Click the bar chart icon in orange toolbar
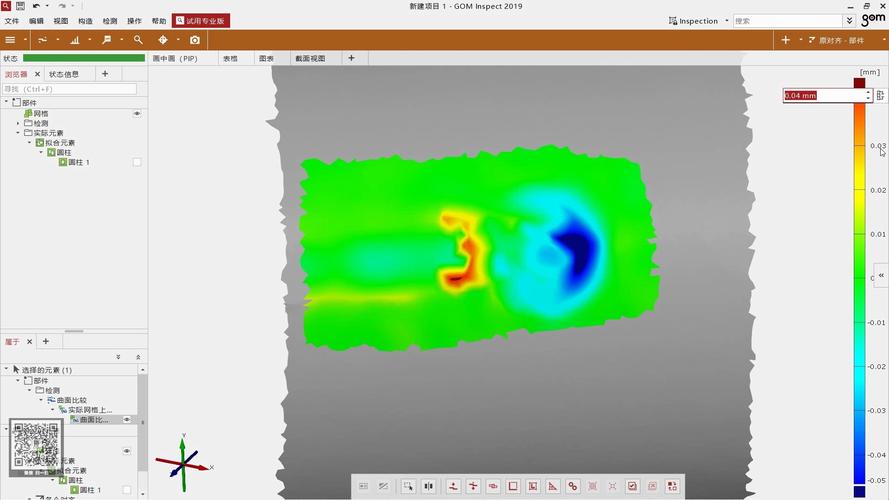Screen dimensions: 889x500 (x=74, y=40)
